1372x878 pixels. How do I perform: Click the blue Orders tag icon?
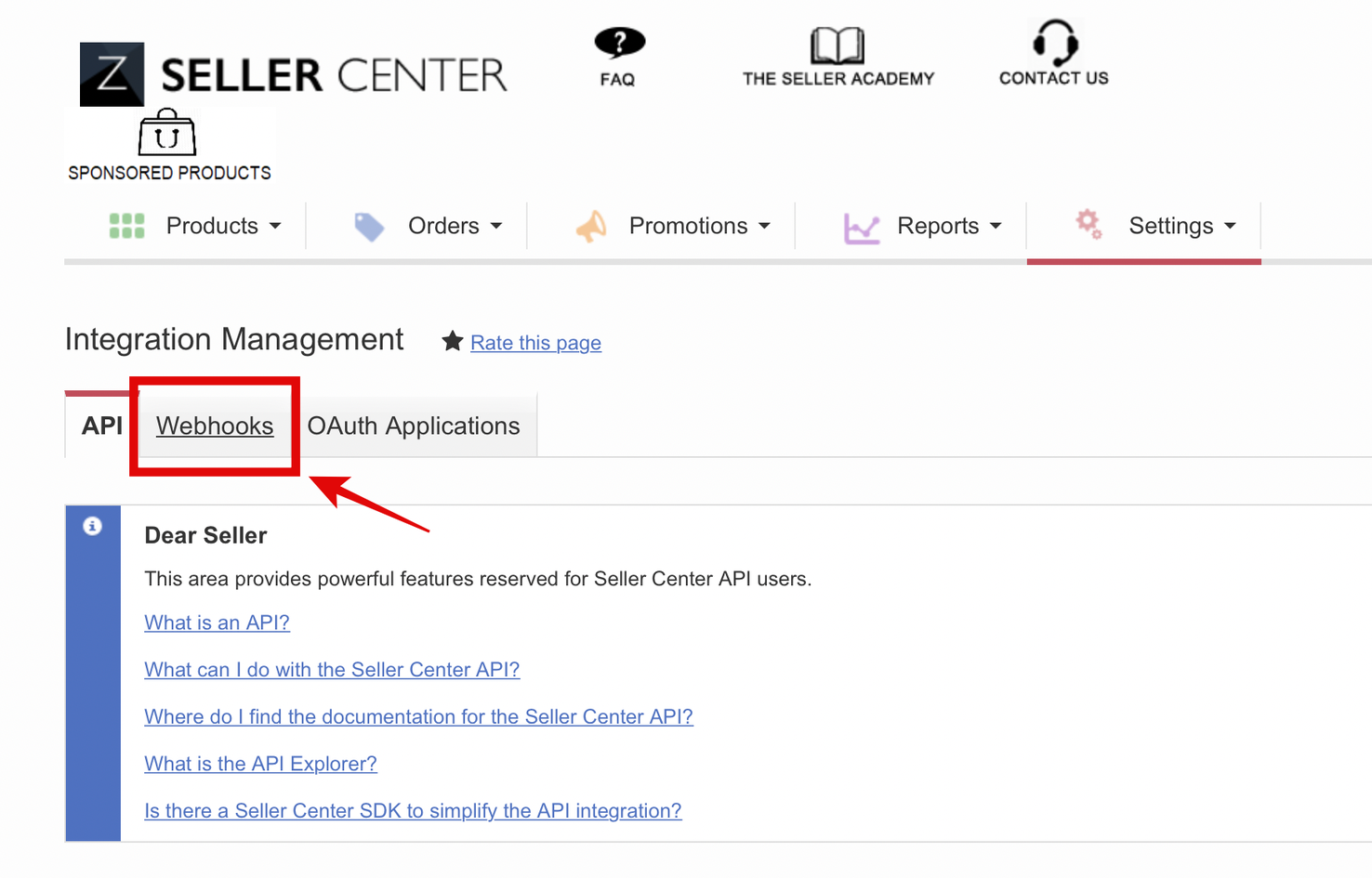point(369,226)
